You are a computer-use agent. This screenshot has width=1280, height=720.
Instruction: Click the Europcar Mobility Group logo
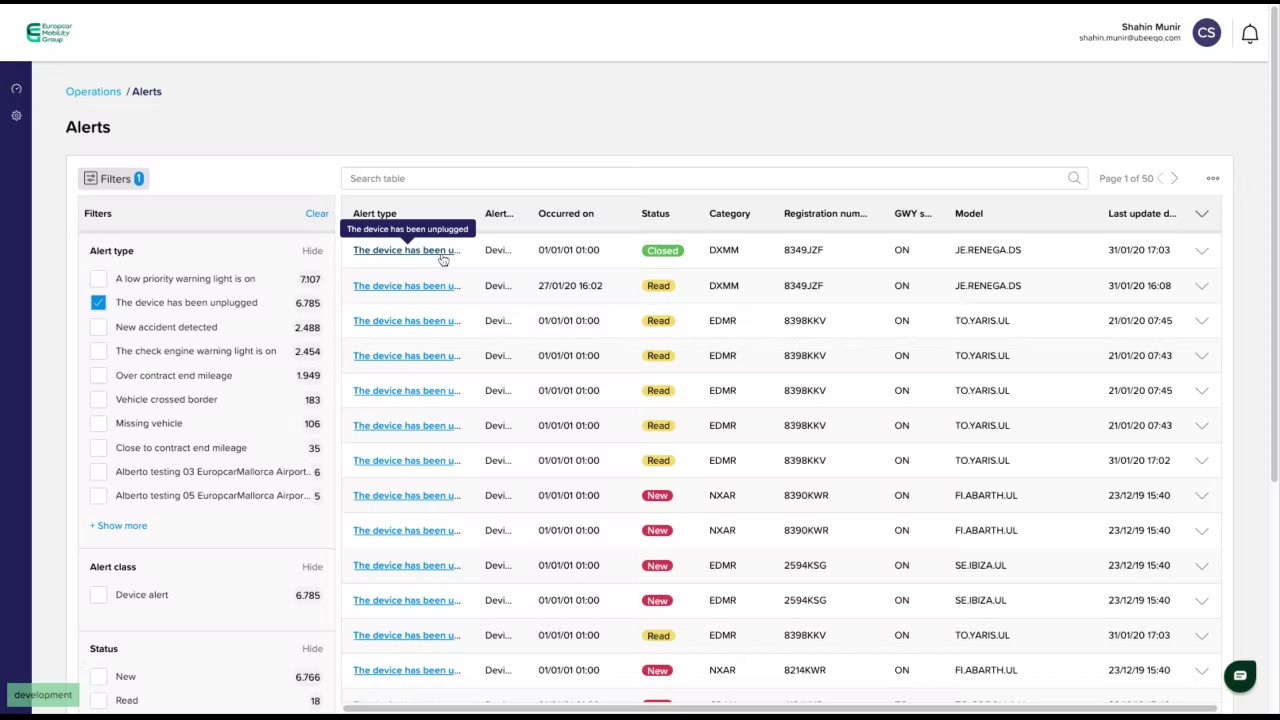coord(49,32)
